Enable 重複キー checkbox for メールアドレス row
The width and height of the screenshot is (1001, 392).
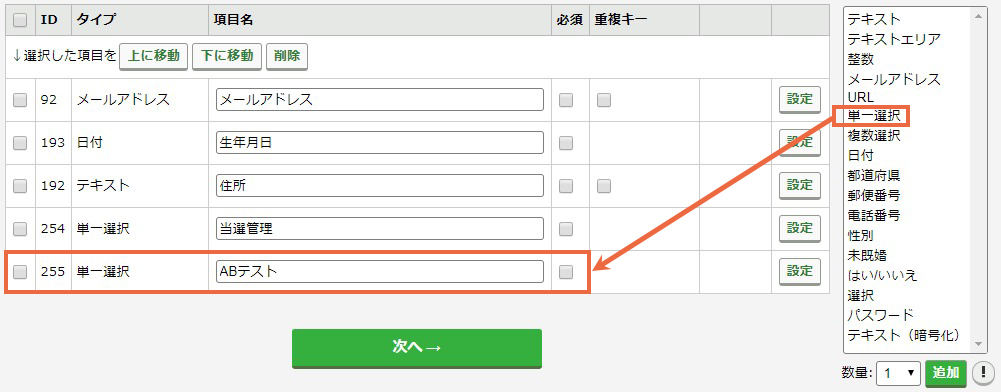click(x=604, y=100)
